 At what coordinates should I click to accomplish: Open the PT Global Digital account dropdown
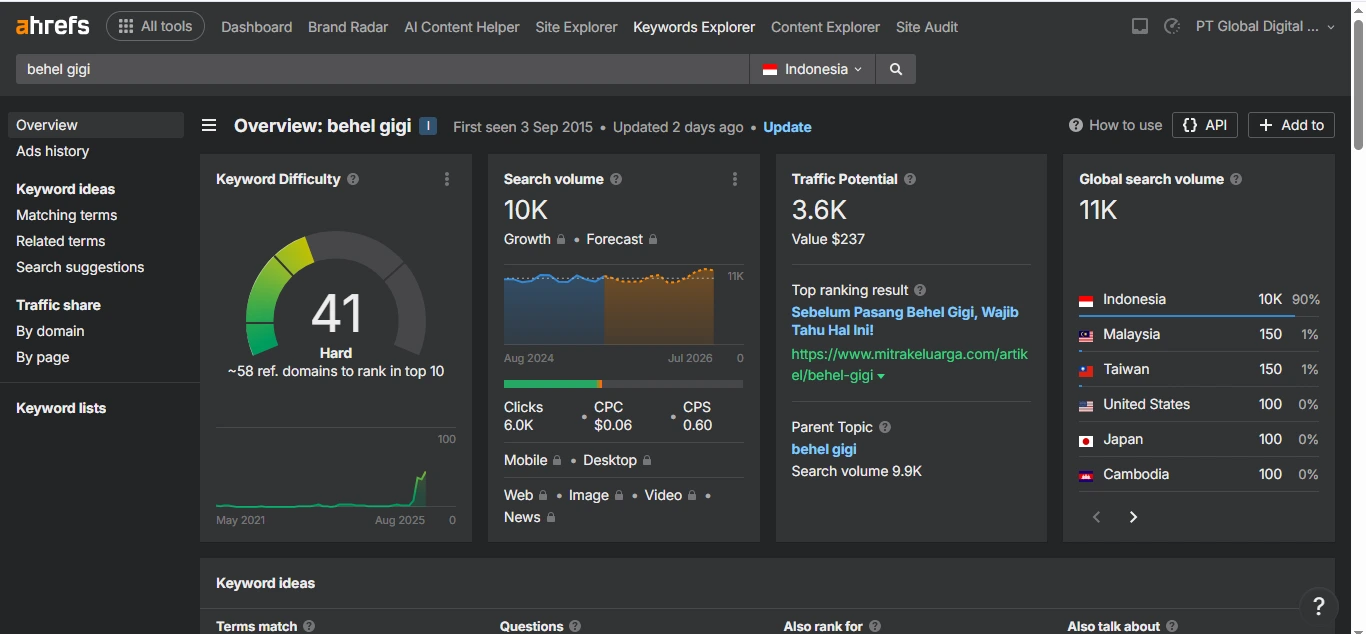tap(1264, 26)
